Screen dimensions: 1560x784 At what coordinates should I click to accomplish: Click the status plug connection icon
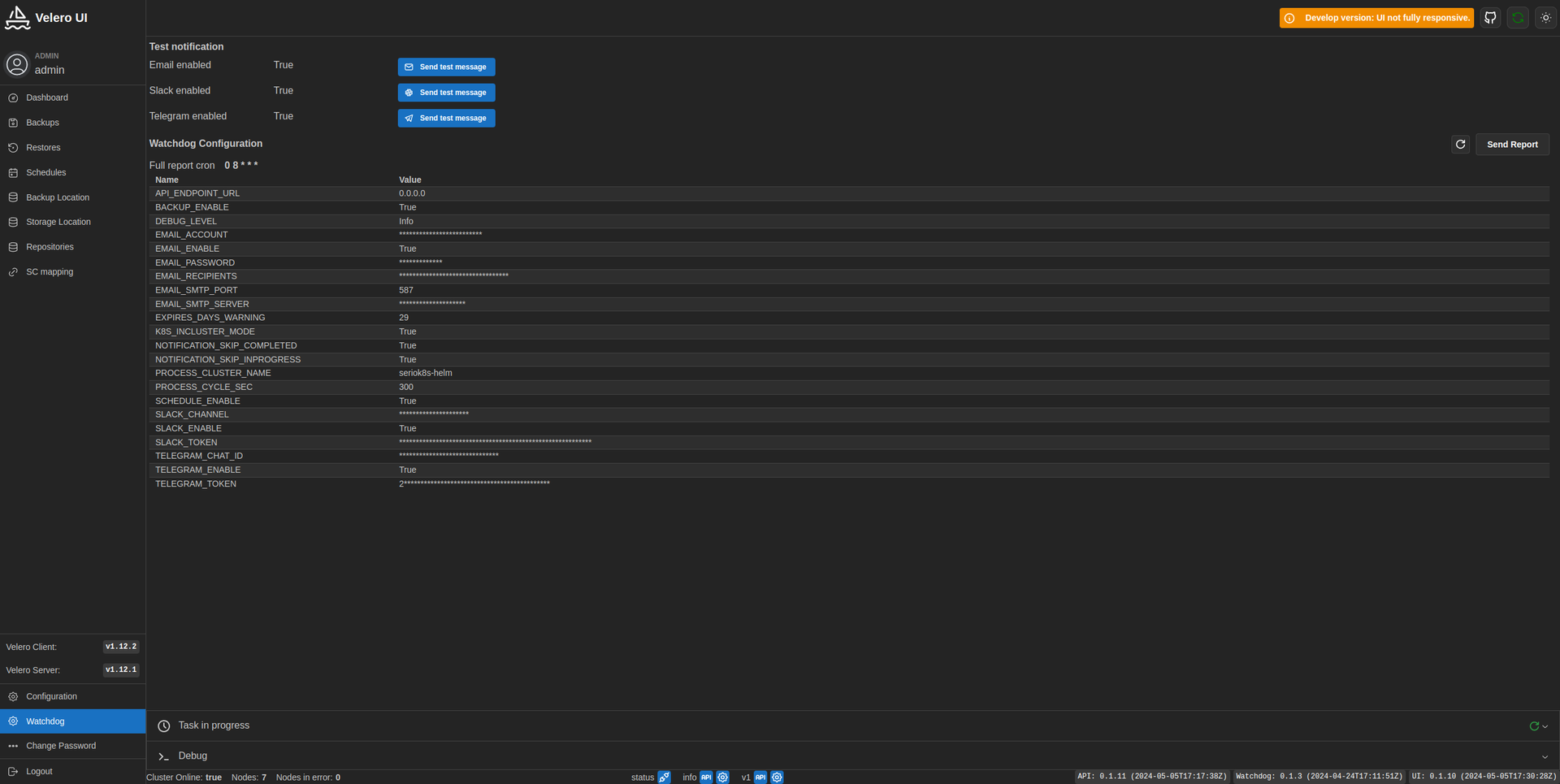[664, 778]
